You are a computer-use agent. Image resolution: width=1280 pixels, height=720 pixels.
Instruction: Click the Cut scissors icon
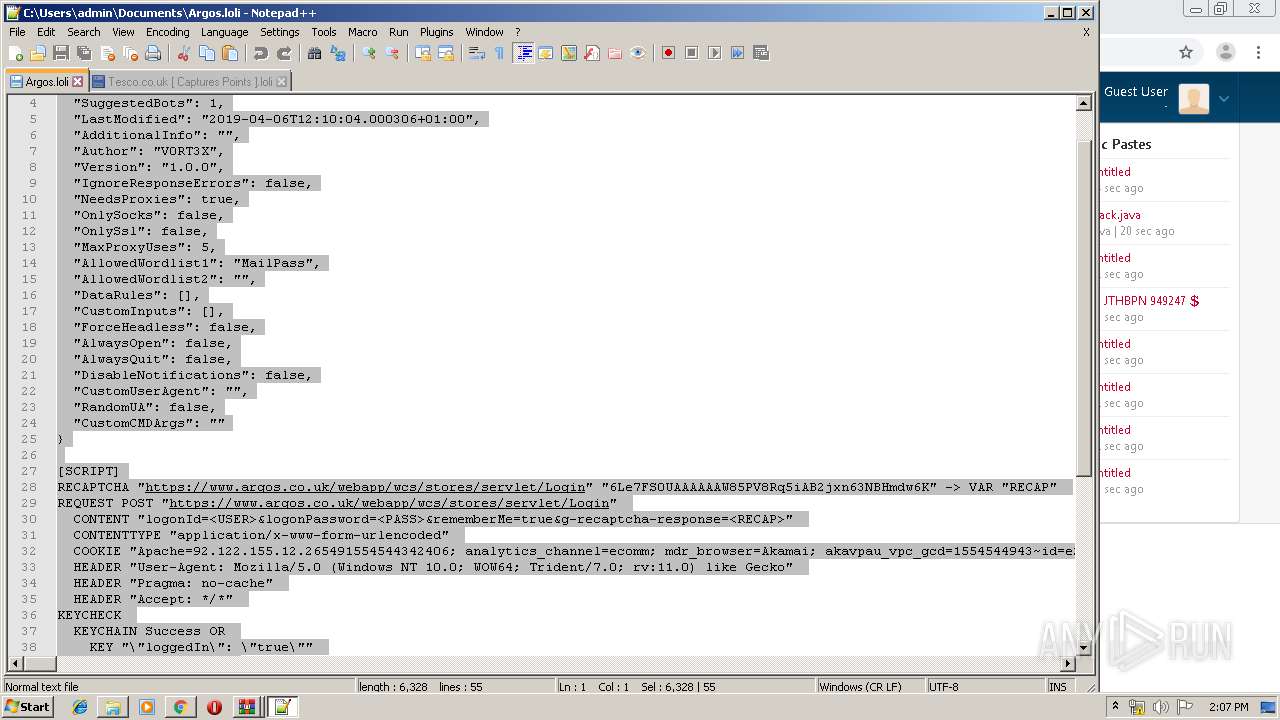tap(184, 53)
